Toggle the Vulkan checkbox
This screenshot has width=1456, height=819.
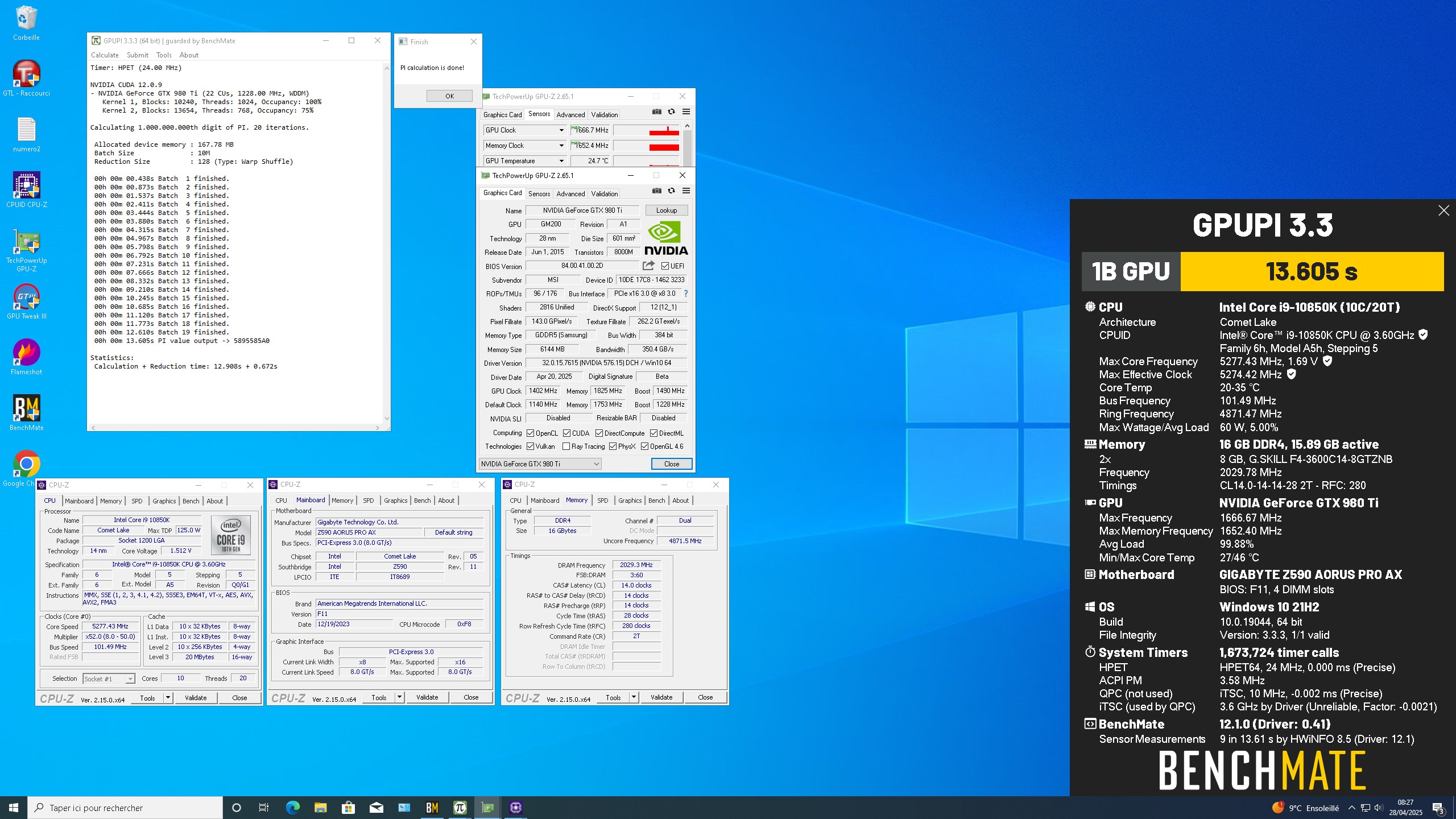[x=530, y=446]
